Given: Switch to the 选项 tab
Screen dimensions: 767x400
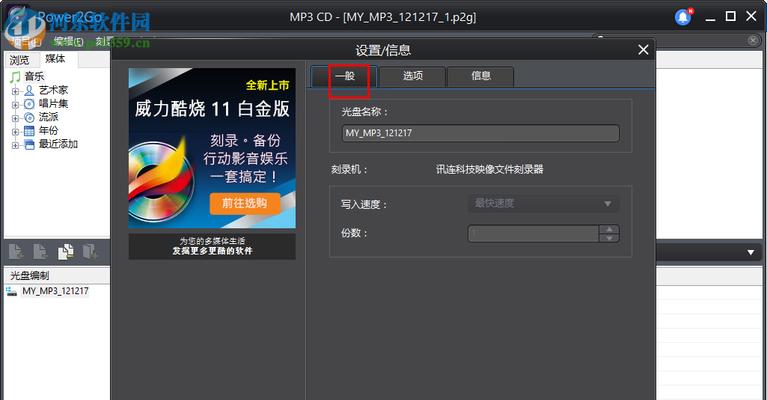Looking at the screenshot, I should click(x=412, y=76).
